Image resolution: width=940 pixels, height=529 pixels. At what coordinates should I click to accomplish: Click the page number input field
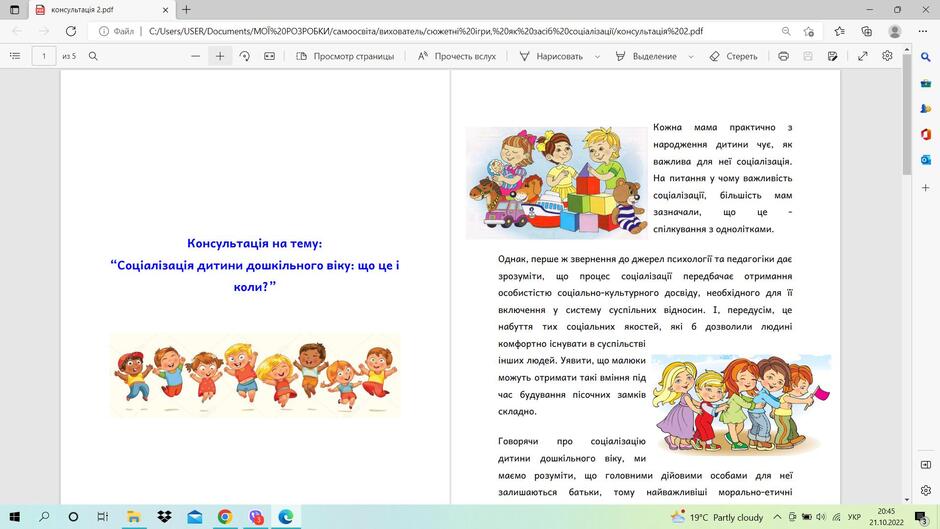tap(44, 56)
